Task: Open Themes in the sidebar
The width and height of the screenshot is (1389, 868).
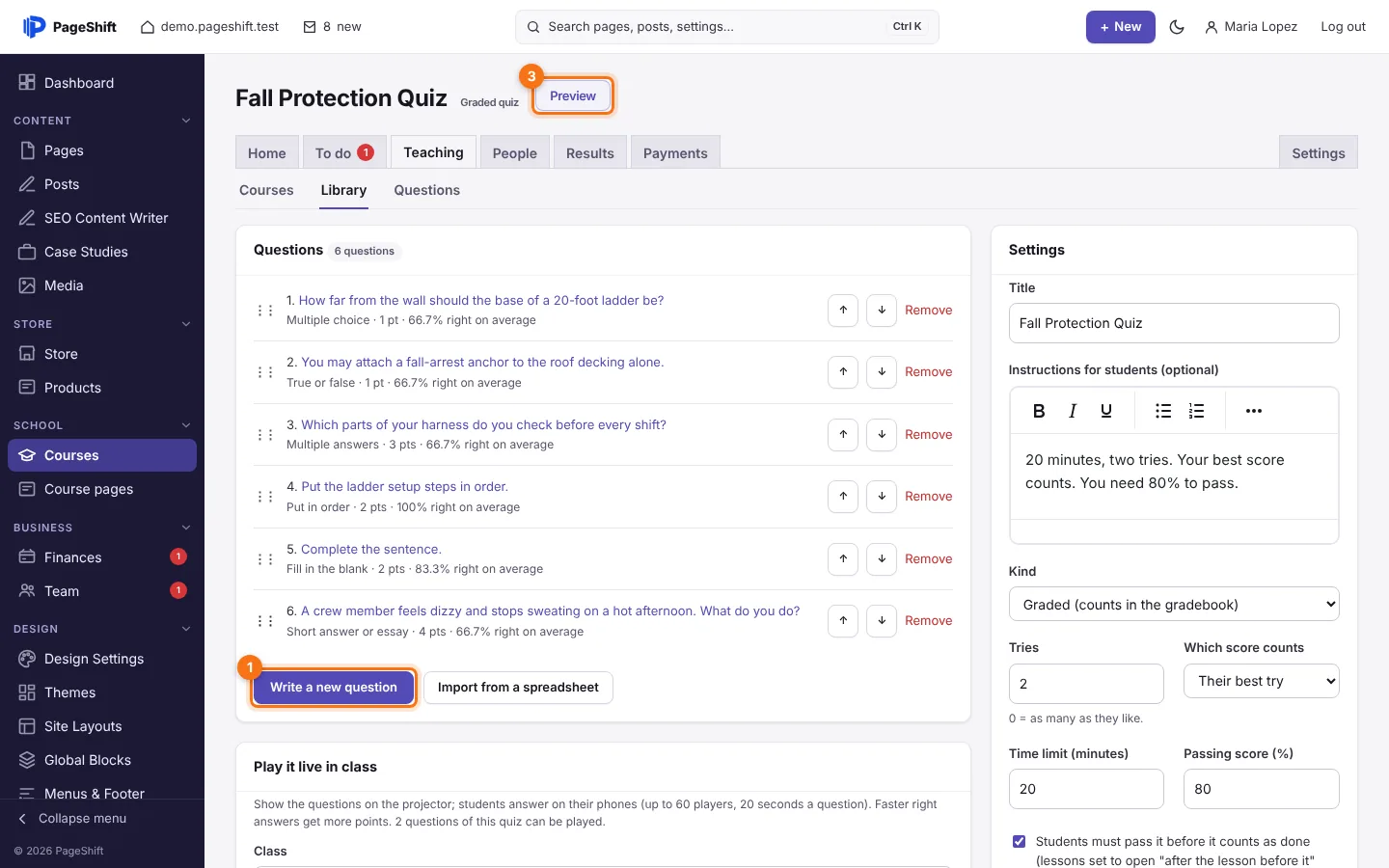Action: coord(102,692)
